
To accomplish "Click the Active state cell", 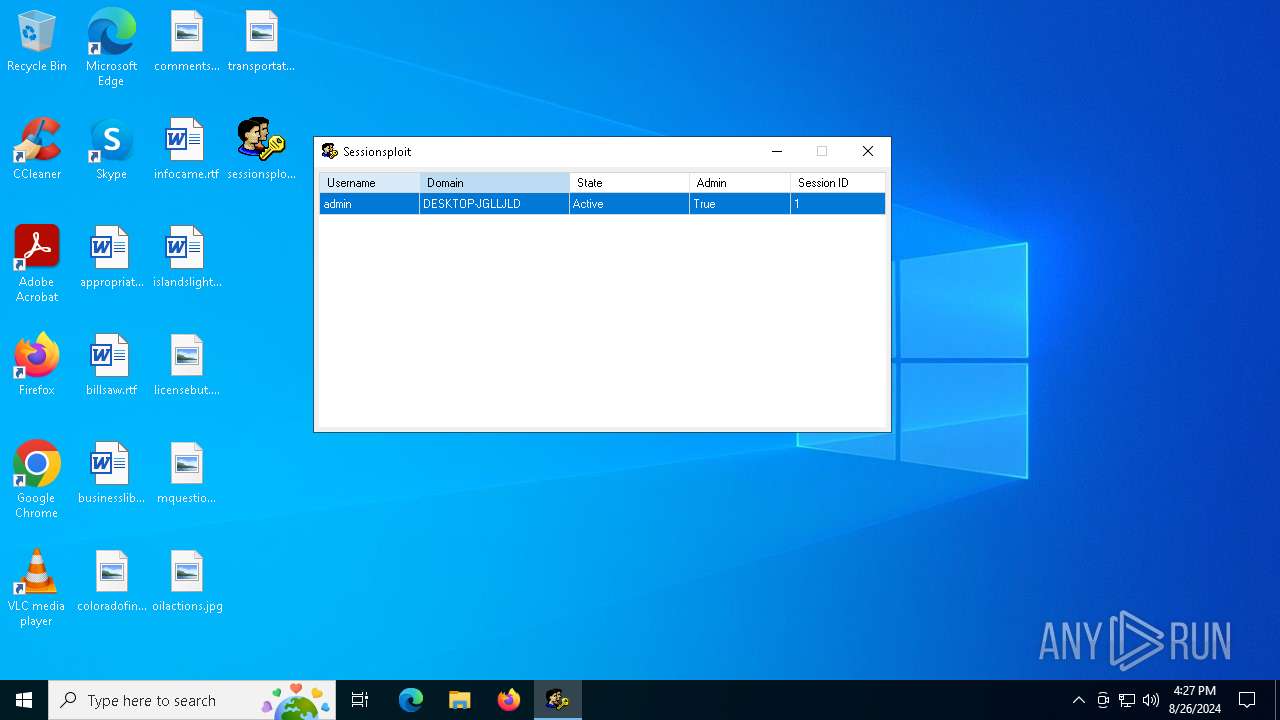I will click(630, 204).
